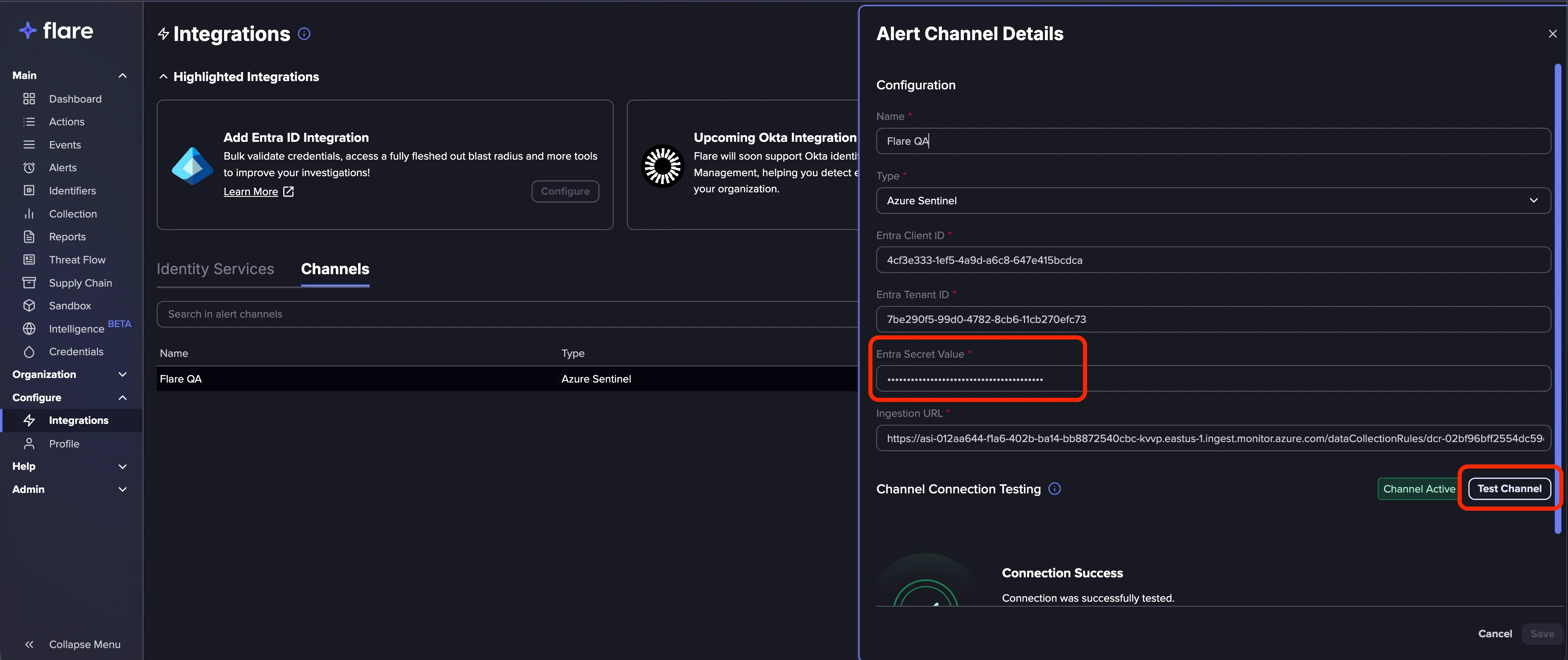The height and width of the screenshot is (660, 1568).
Task: Collapse Highlighted Integrations section
Action: tap(163, 77)
